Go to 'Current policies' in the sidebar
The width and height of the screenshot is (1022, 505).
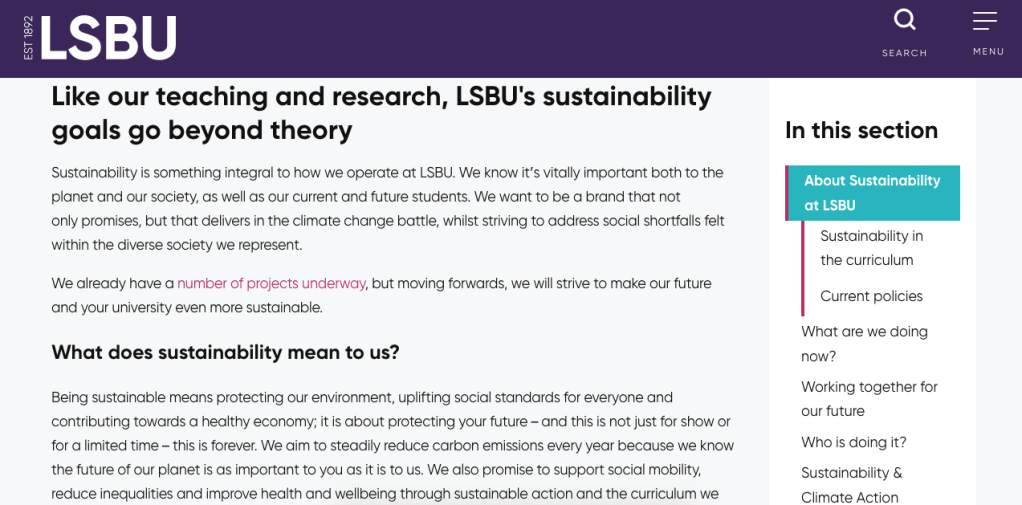click(x=871, y=296)
